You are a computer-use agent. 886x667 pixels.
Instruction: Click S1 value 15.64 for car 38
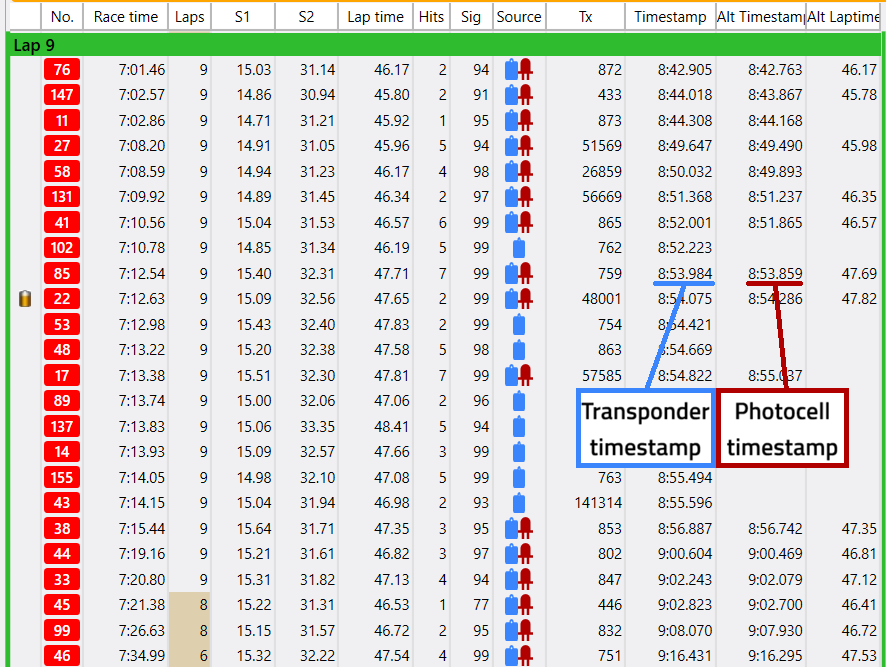click(x=254, y=529)
